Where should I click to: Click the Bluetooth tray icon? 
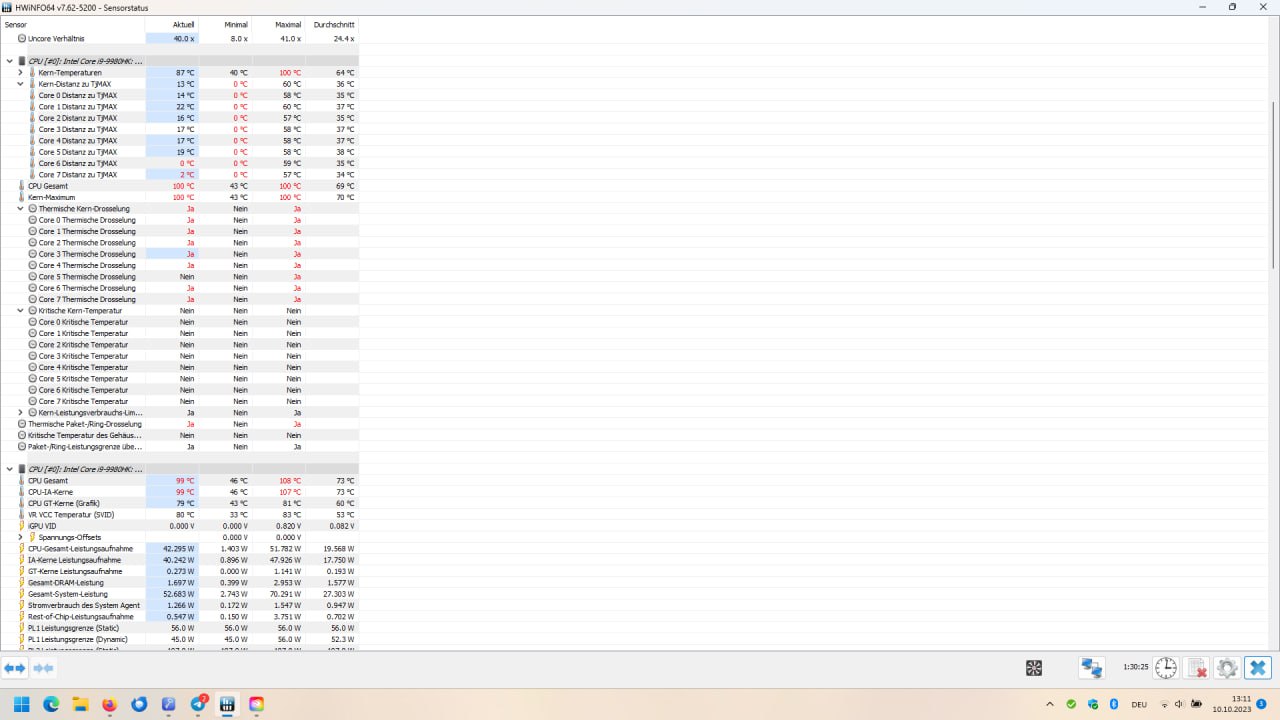(1114, 704)
